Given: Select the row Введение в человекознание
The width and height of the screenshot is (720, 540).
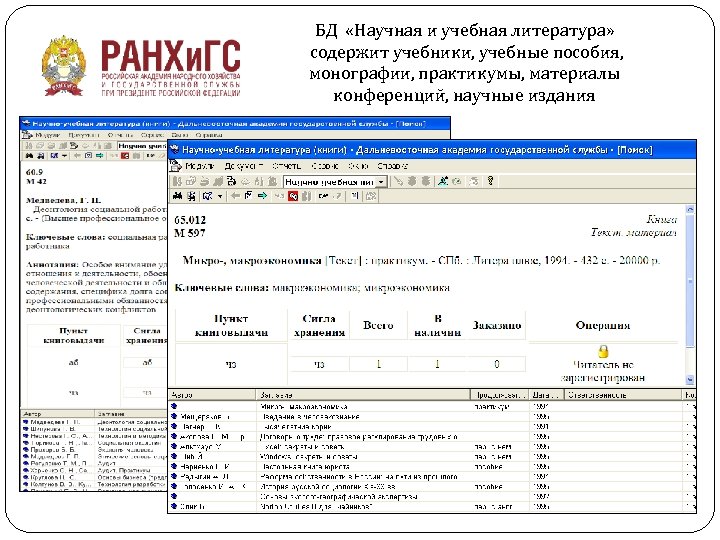Looking at the screenshot, I should [432, 416].
